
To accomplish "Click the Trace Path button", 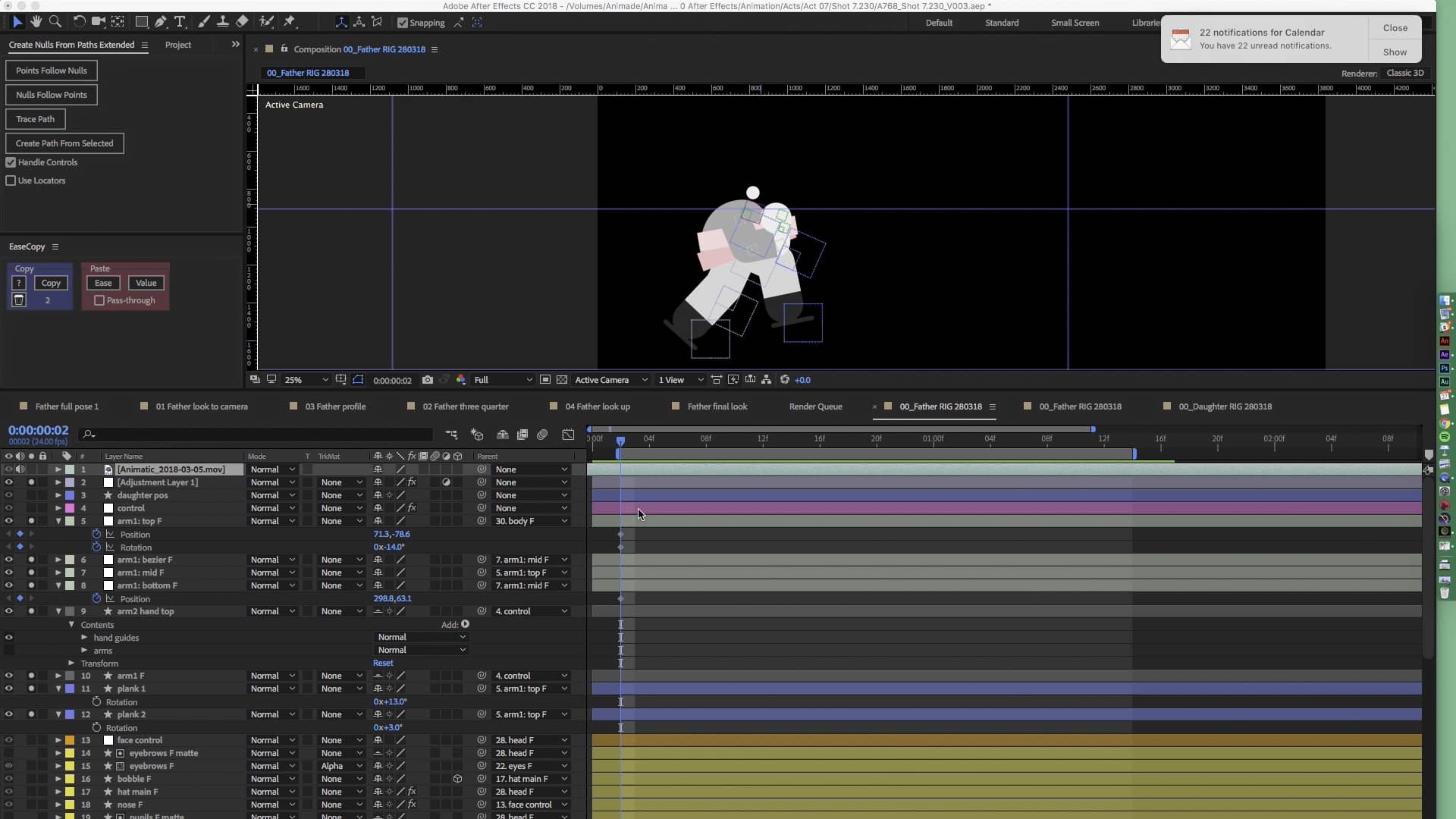I will pyautogui.click(x=35, y=119).
